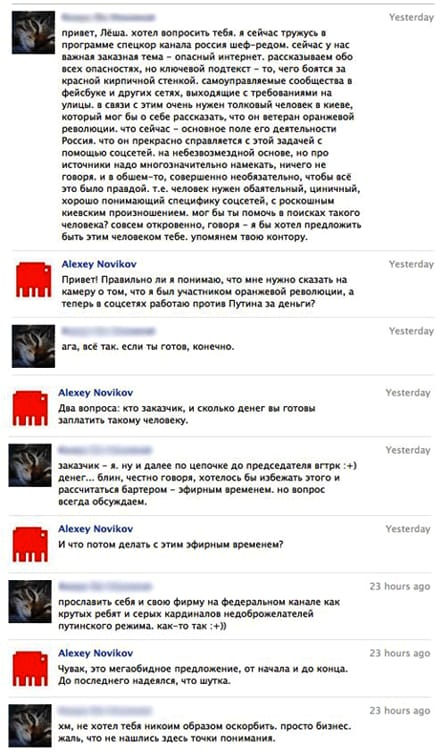
Task: Click cat avatar beside "хм, не хотел тебя" message
Action: (x=30, y=726)
